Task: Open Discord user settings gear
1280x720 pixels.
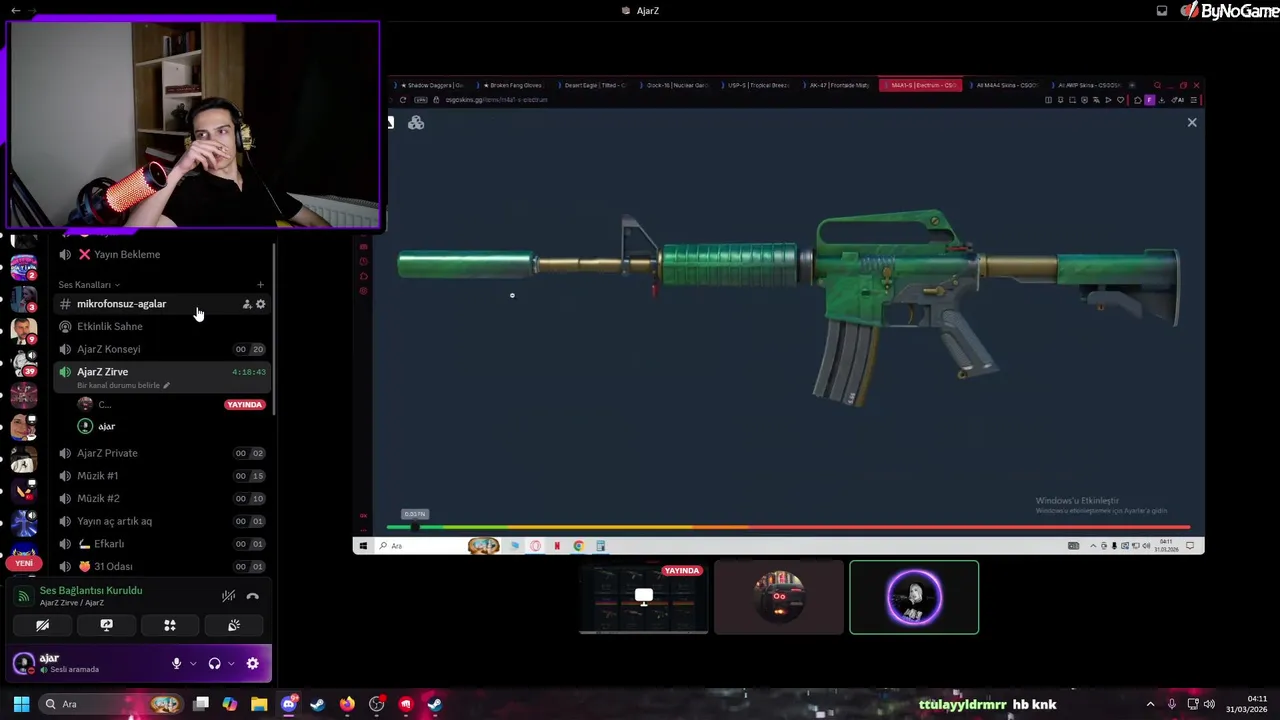Action: point(253,663)
